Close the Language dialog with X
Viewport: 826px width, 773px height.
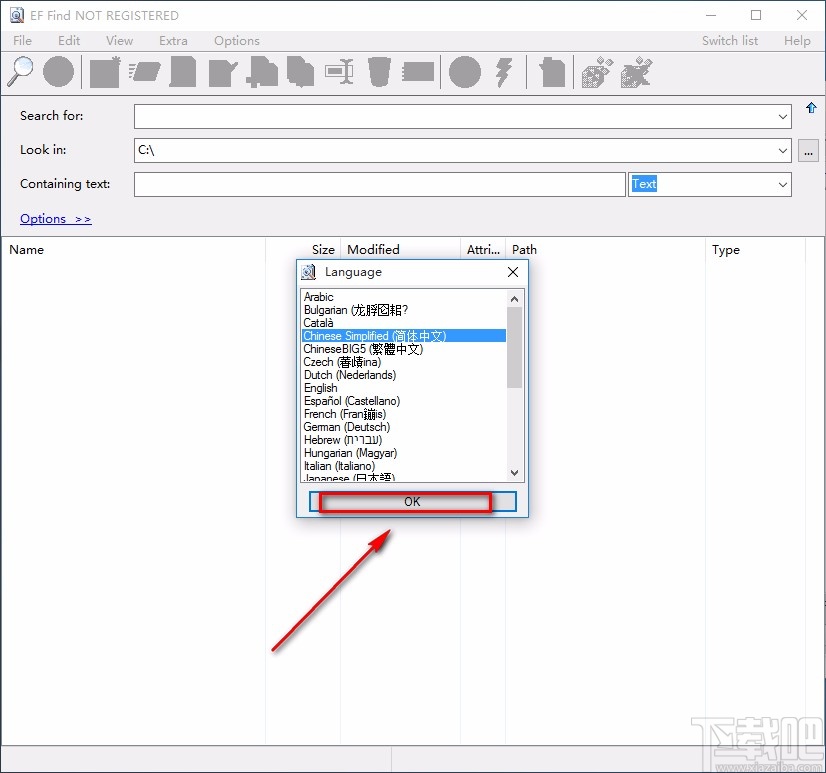click(513, 272)
